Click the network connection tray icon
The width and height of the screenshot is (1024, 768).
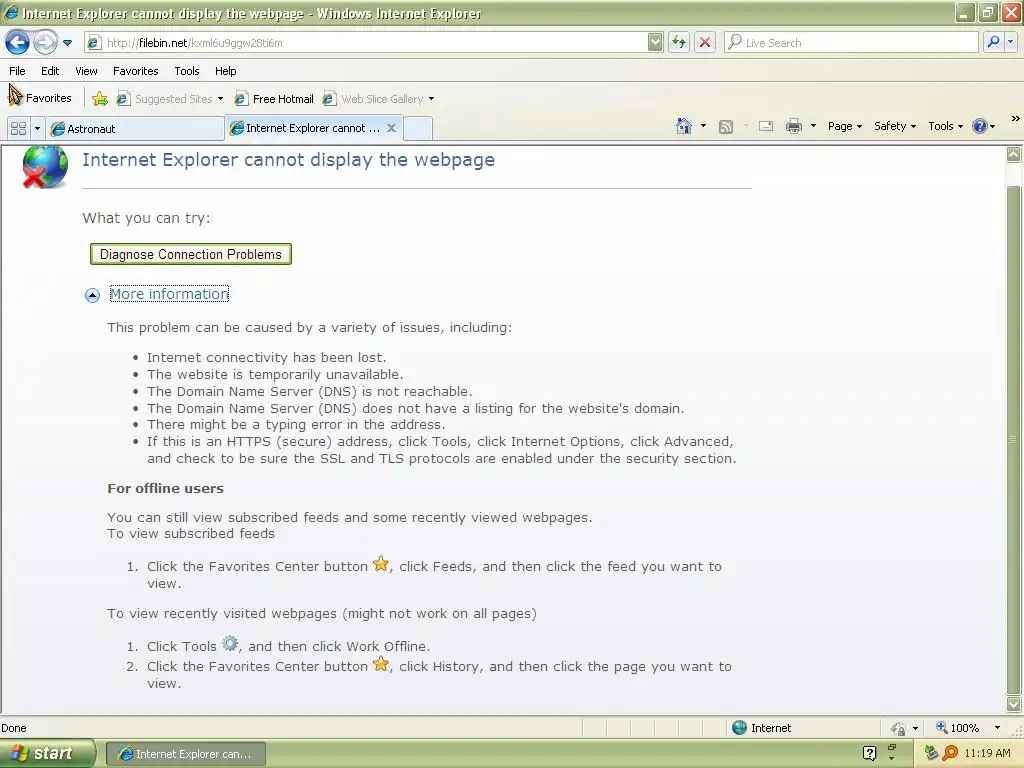(x=931, y=753)
